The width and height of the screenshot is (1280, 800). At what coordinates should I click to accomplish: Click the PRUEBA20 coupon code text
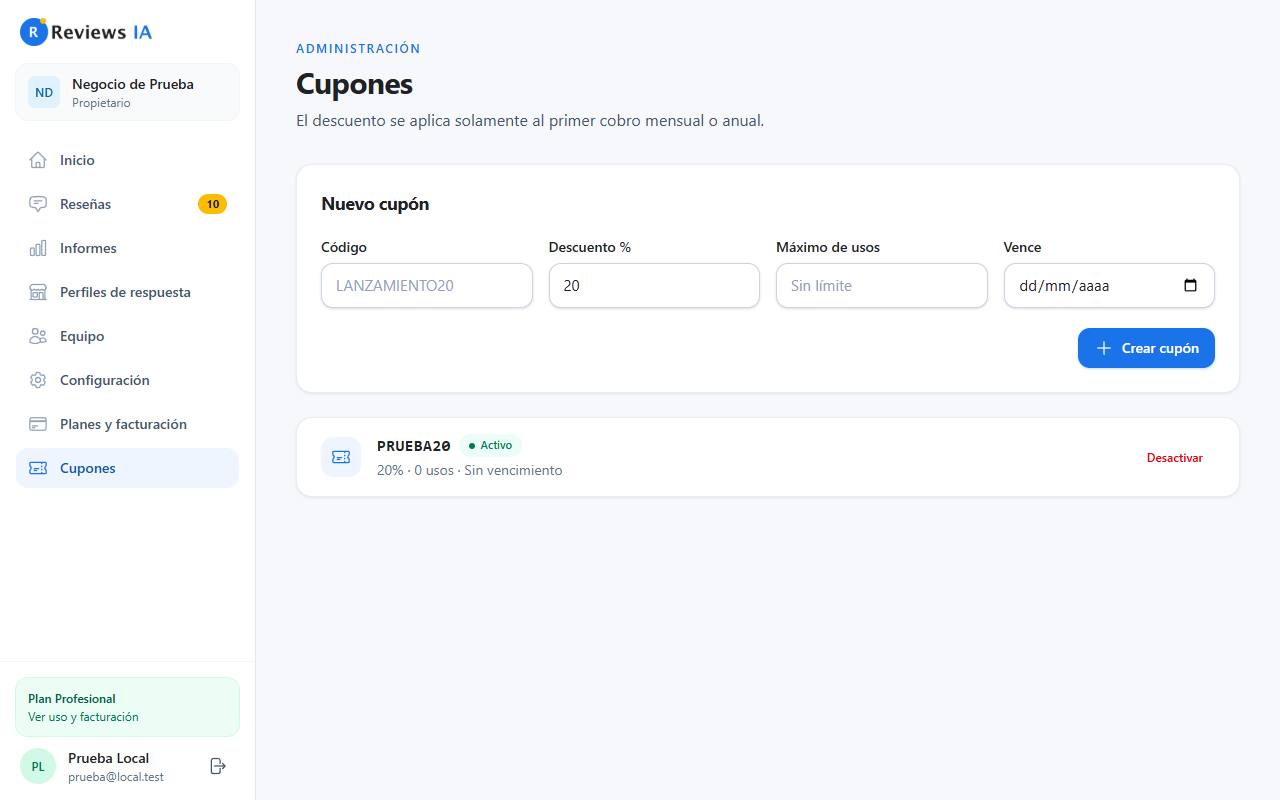414,446
